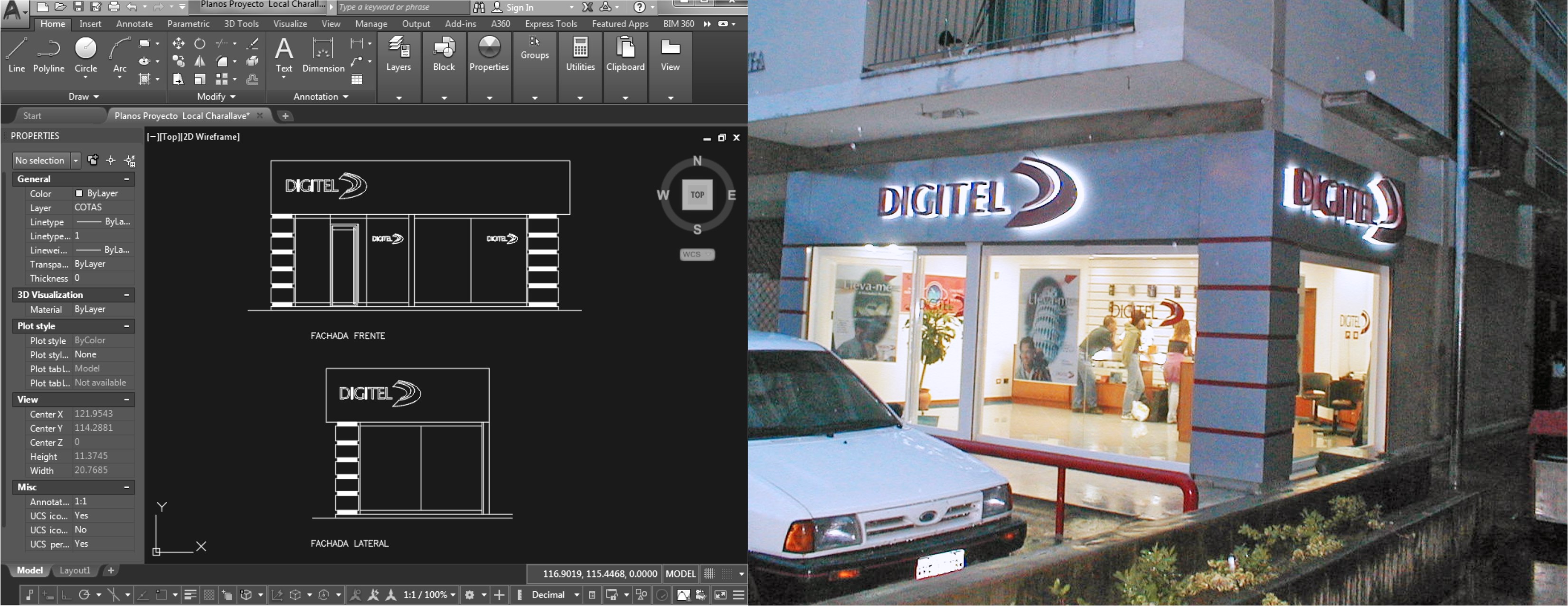Click the MODEL status bar button
This screenshot has width=1568, height=606.
(x=680, y=574)
